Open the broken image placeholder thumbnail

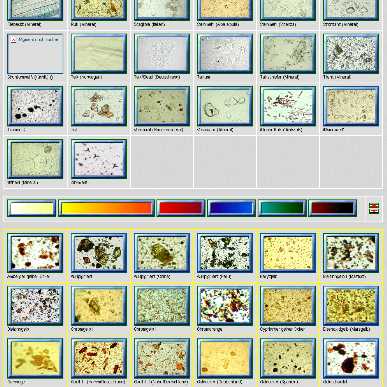tap(35, 53)
